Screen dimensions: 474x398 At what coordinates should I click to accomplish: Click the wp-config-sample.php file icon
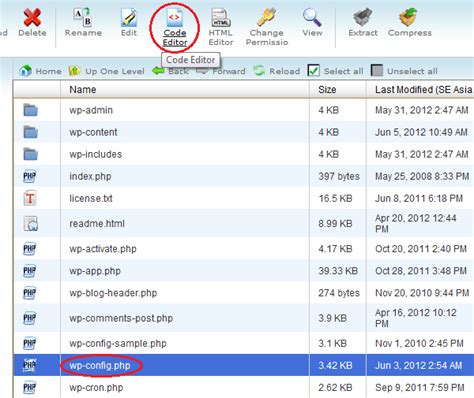pos(30,343)
